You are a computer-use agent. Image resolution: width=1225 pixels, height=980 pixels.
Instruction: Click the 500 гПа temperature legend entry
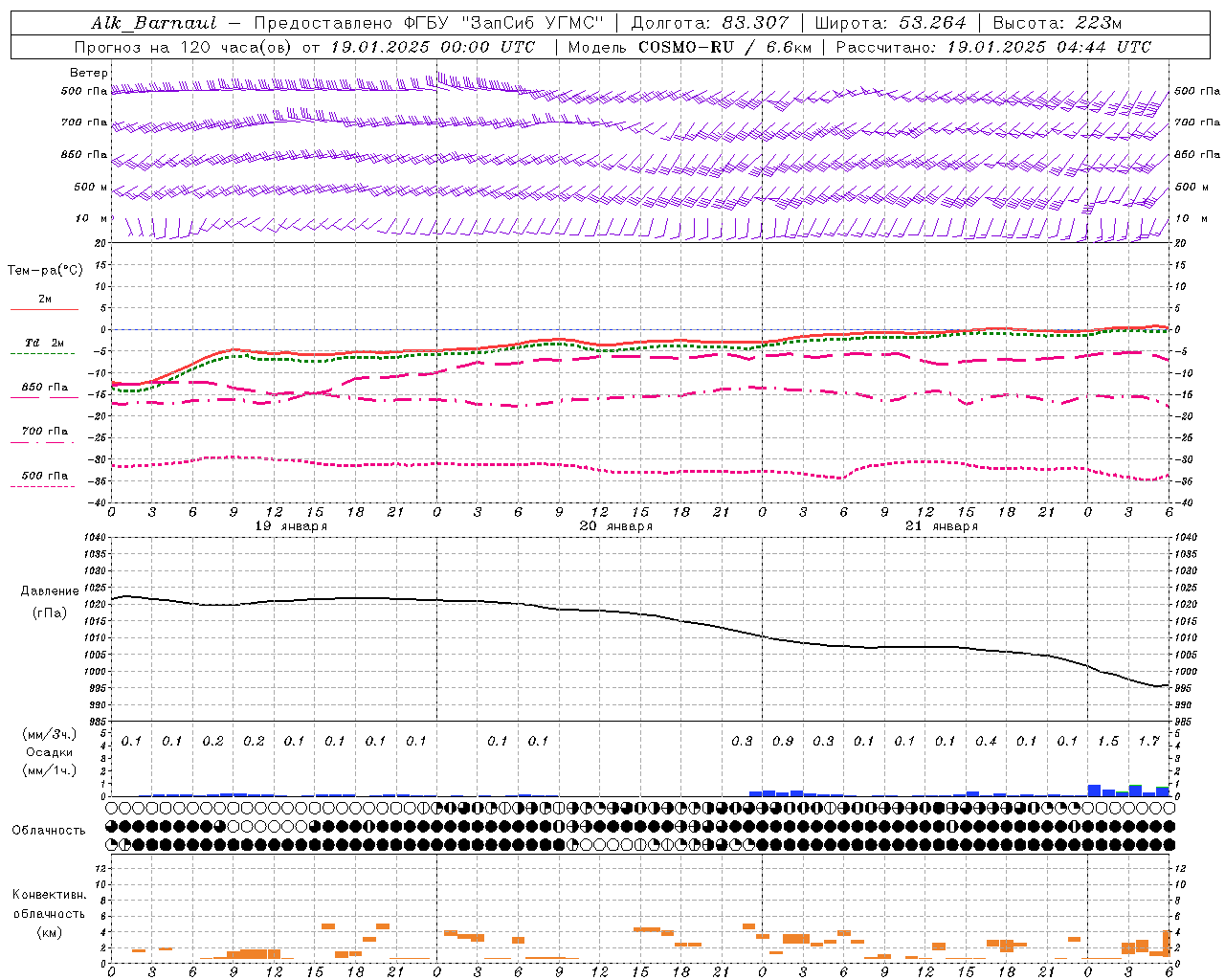(x=45, y=476)
